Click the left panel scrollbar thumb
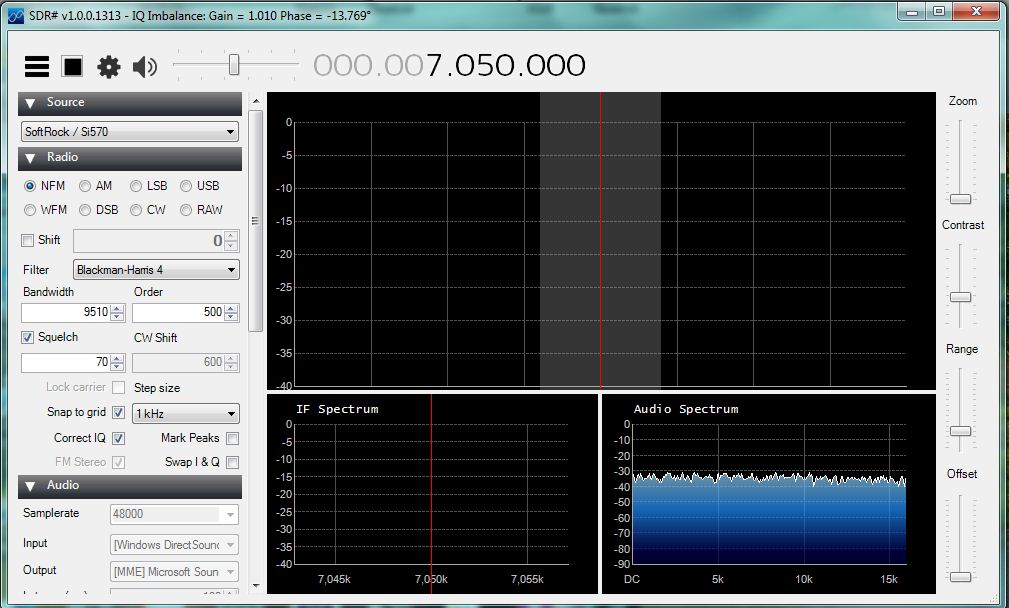The image size is (1009, 608). (x=255, y=221)
